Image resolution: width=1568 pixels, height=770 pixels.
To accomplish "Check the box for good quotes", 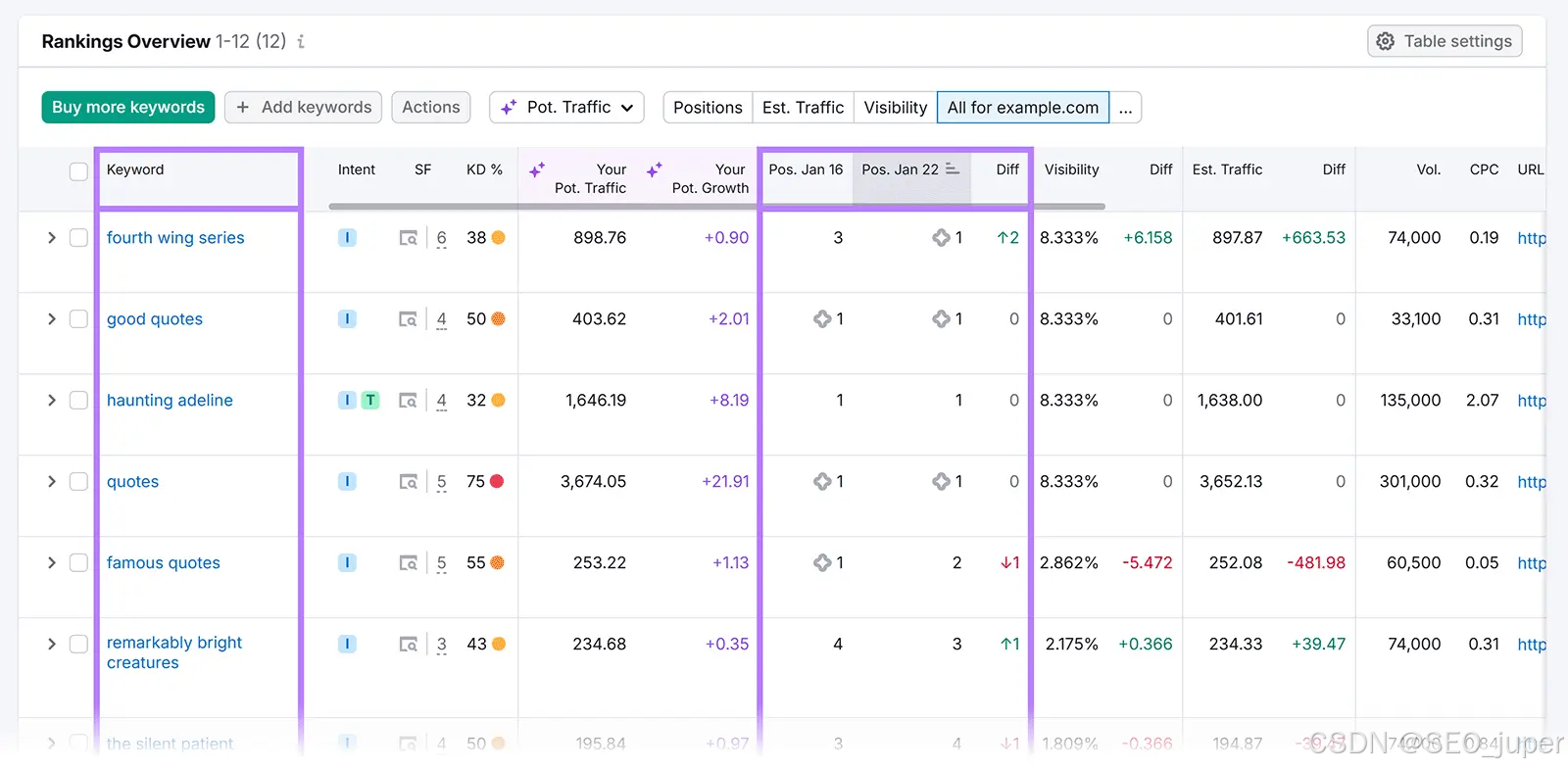I will coord(78,318).
